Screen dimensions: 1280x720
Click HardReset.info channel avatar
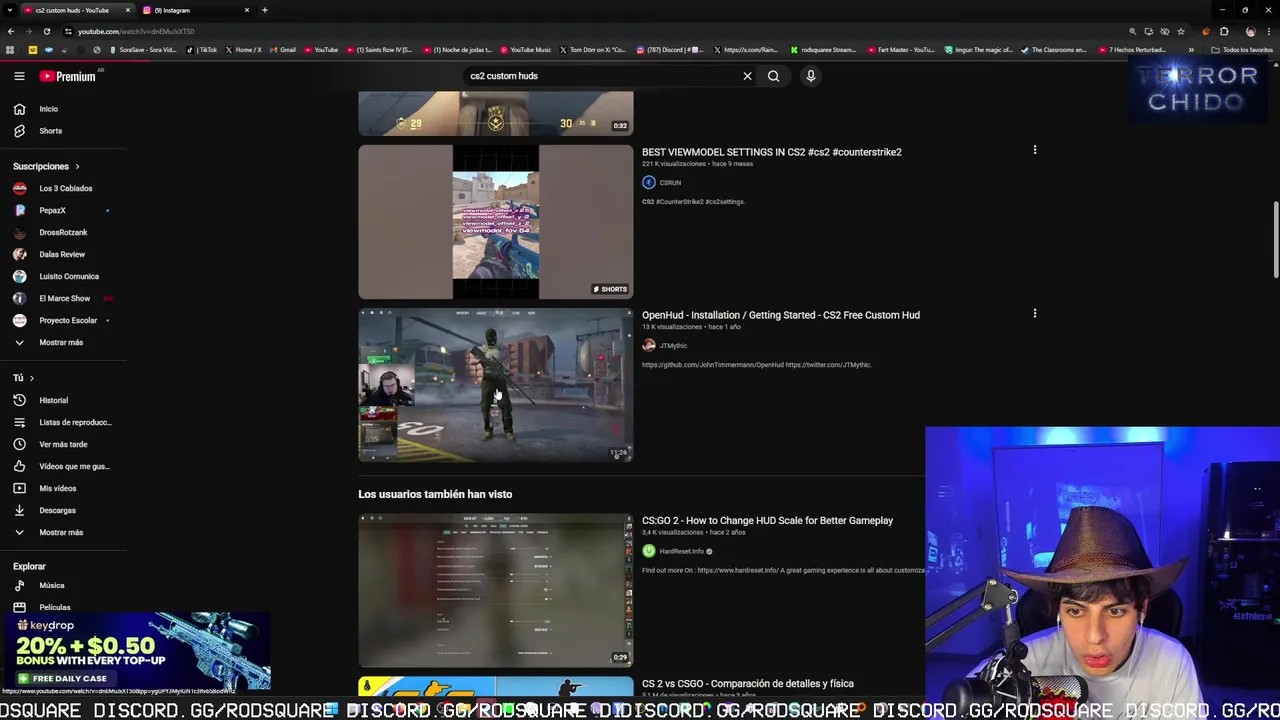click(x=649, y=551)
